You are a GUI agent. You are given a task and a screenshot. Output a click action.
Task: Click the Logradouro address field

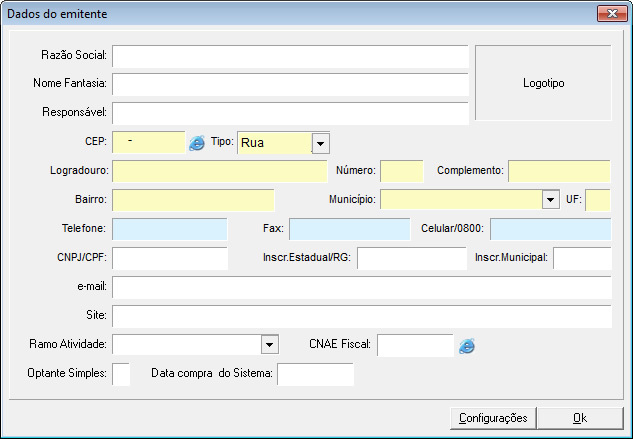(x=220, y=171)
